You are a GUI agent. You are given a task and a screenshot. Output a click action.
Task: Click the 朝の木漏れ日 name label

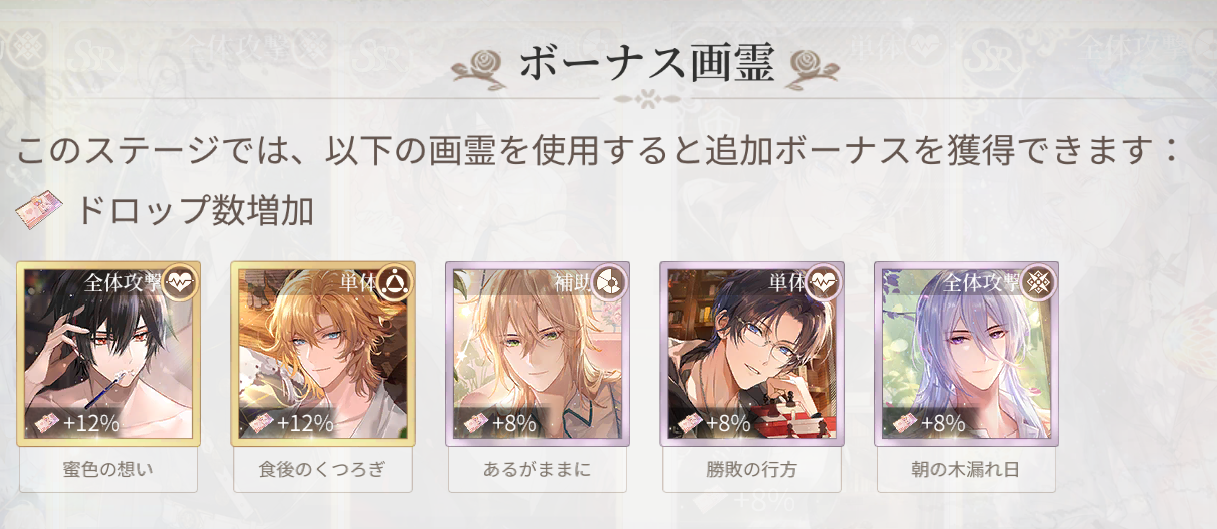coord(966,470)
